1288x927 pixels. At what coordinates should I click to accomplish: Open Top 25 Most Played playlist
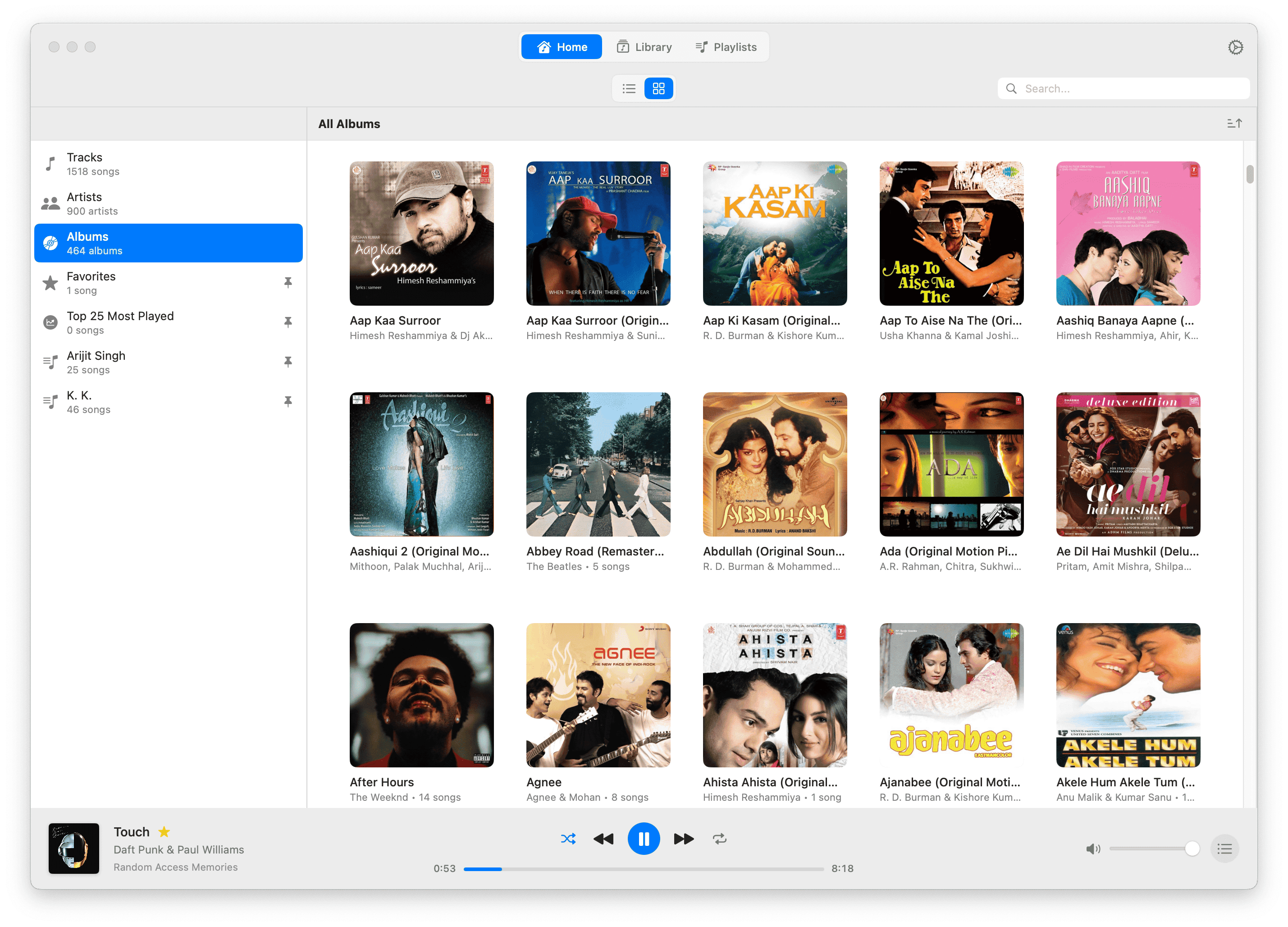[x=168, y=323]
